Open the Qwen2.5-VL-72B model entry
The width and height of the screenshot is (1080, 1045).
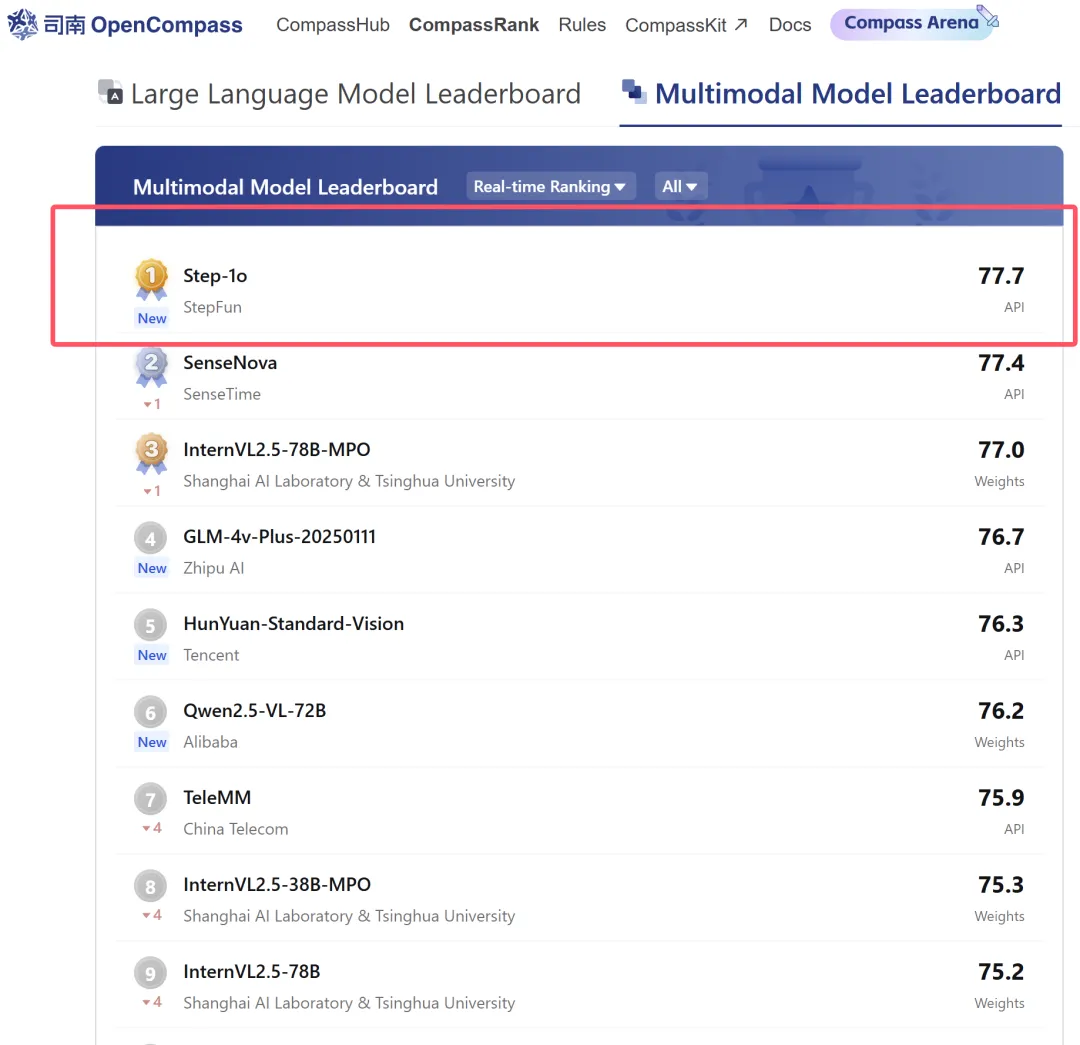coord(255,711)
